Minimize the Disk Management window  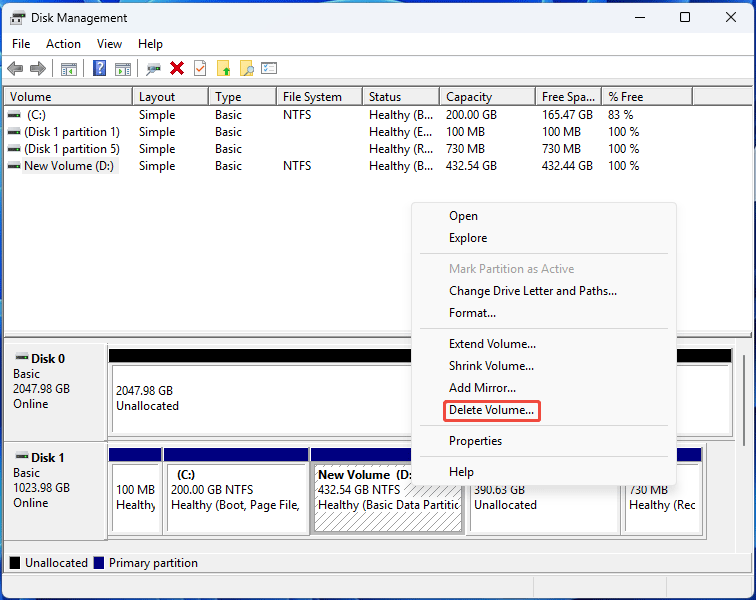pos(640,18)
